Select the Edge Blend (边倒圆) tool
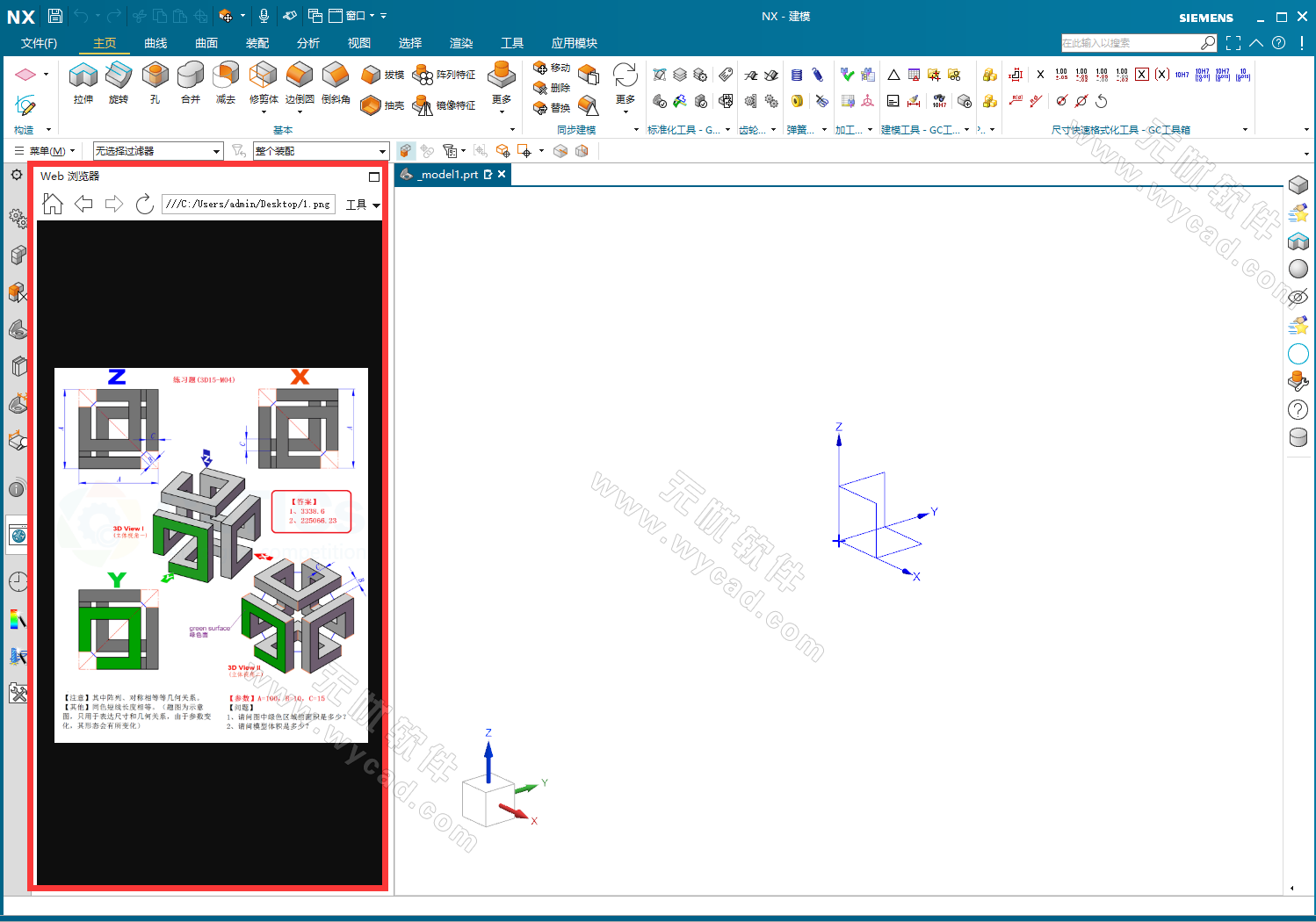 click(x=299, y=83)
